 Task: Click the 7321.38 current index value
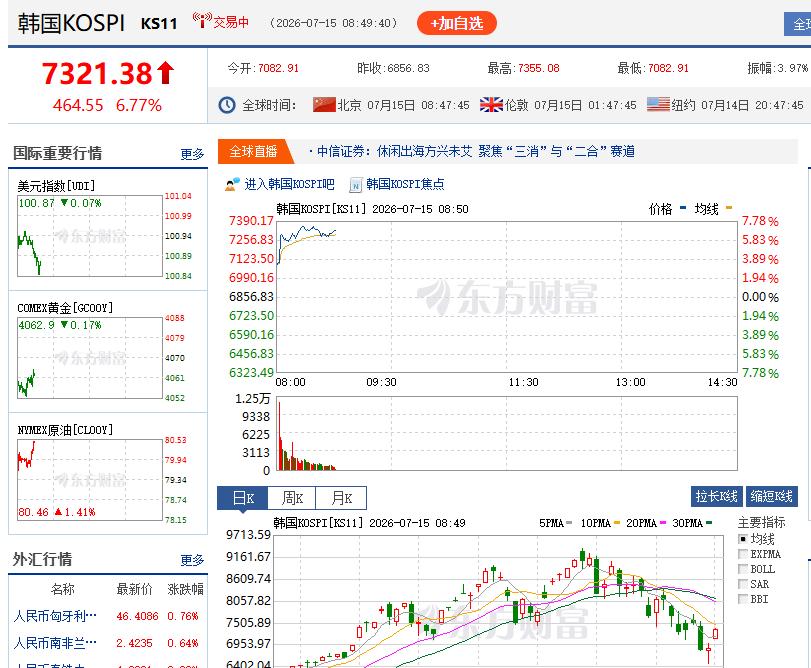pyautogui.click(x=97, y=73)
